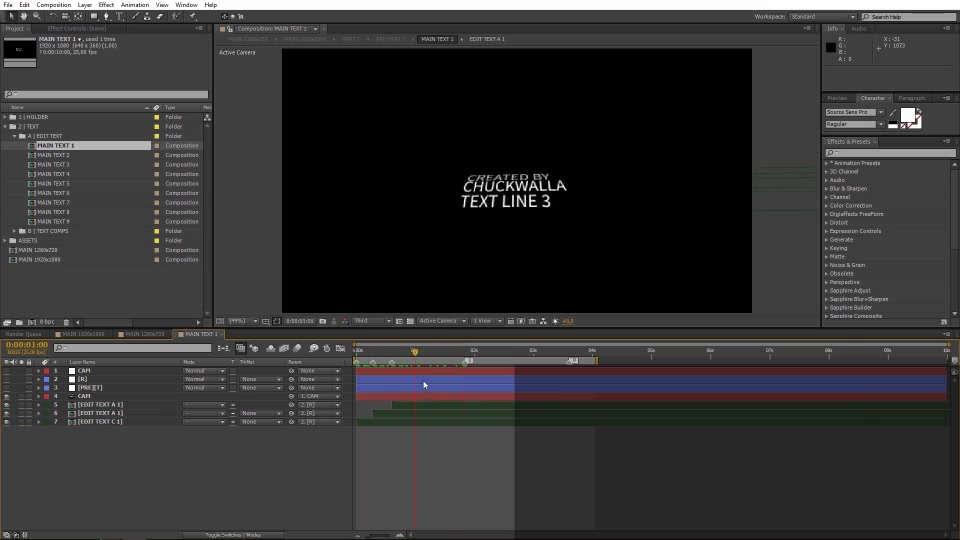960x540 pixels.
Task: Click Toggle Switches / Modes button
Action: 233,535
